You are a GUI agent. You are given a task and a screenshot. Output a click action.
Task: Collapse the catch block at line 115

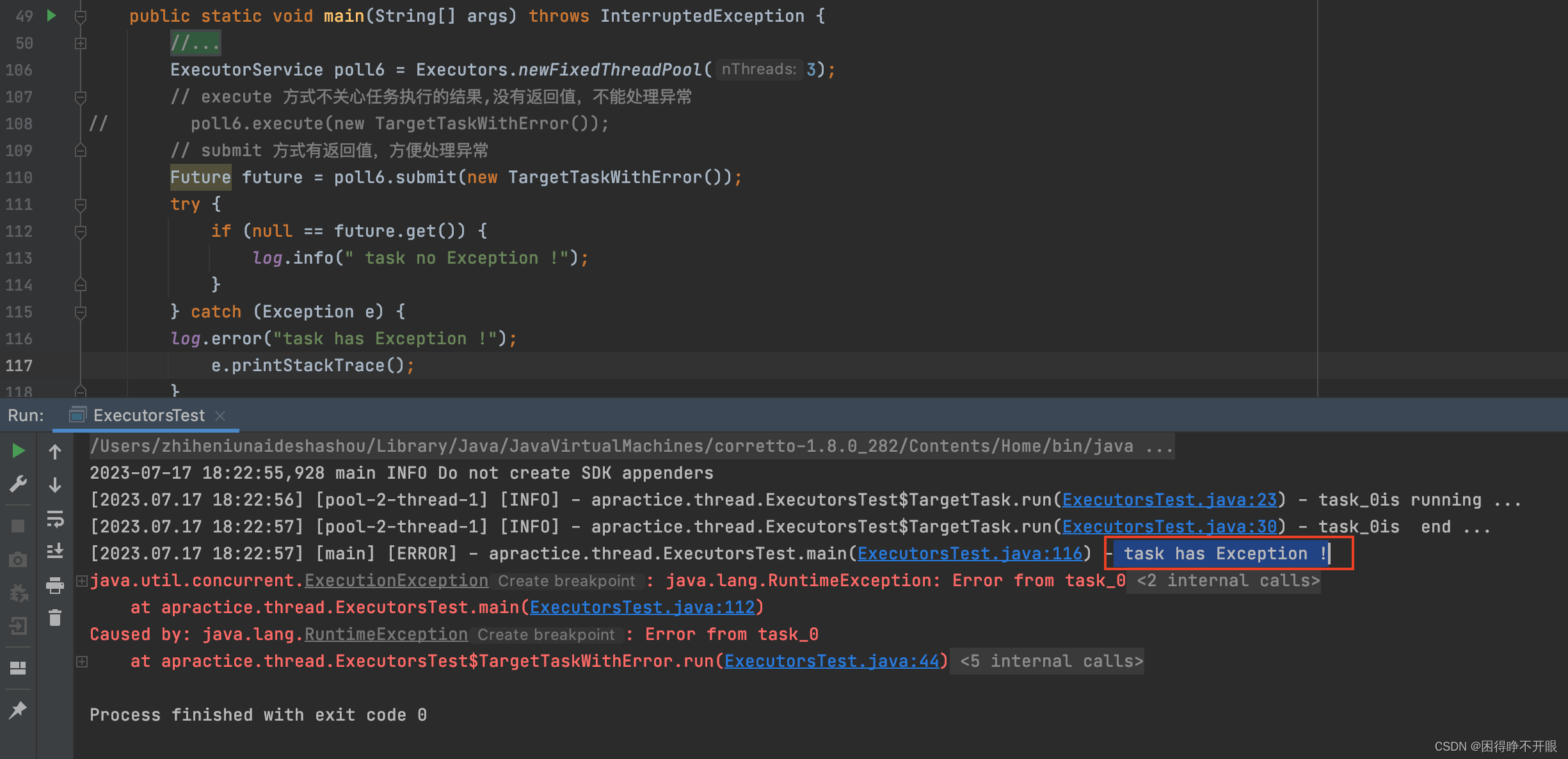coord(81,312)
